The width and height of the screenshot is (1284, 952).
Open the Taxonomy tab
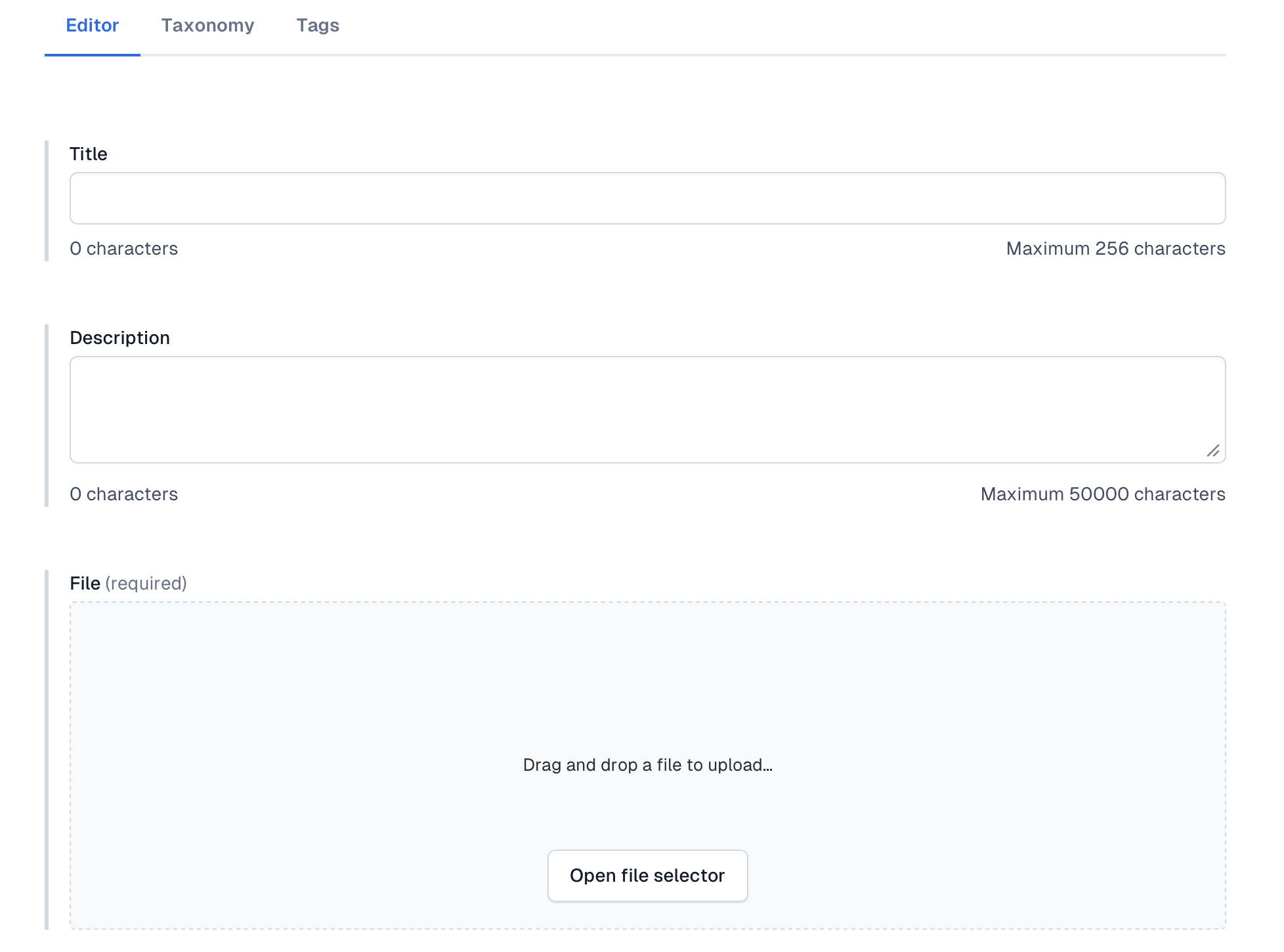[207, 26]
